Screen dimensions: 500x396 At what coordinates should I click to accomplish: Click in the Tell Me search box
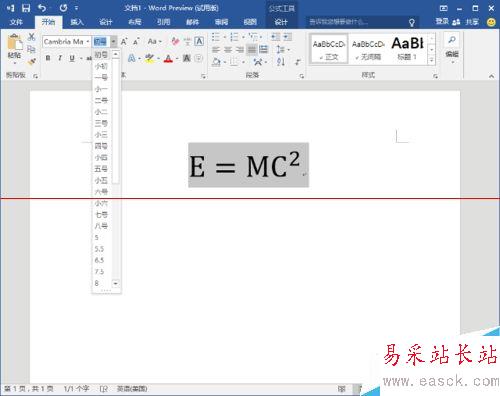362,22
